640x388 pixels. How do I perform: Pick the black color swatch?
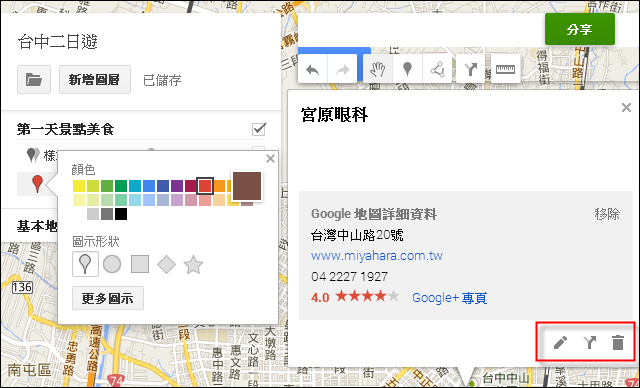coord(121,214)
